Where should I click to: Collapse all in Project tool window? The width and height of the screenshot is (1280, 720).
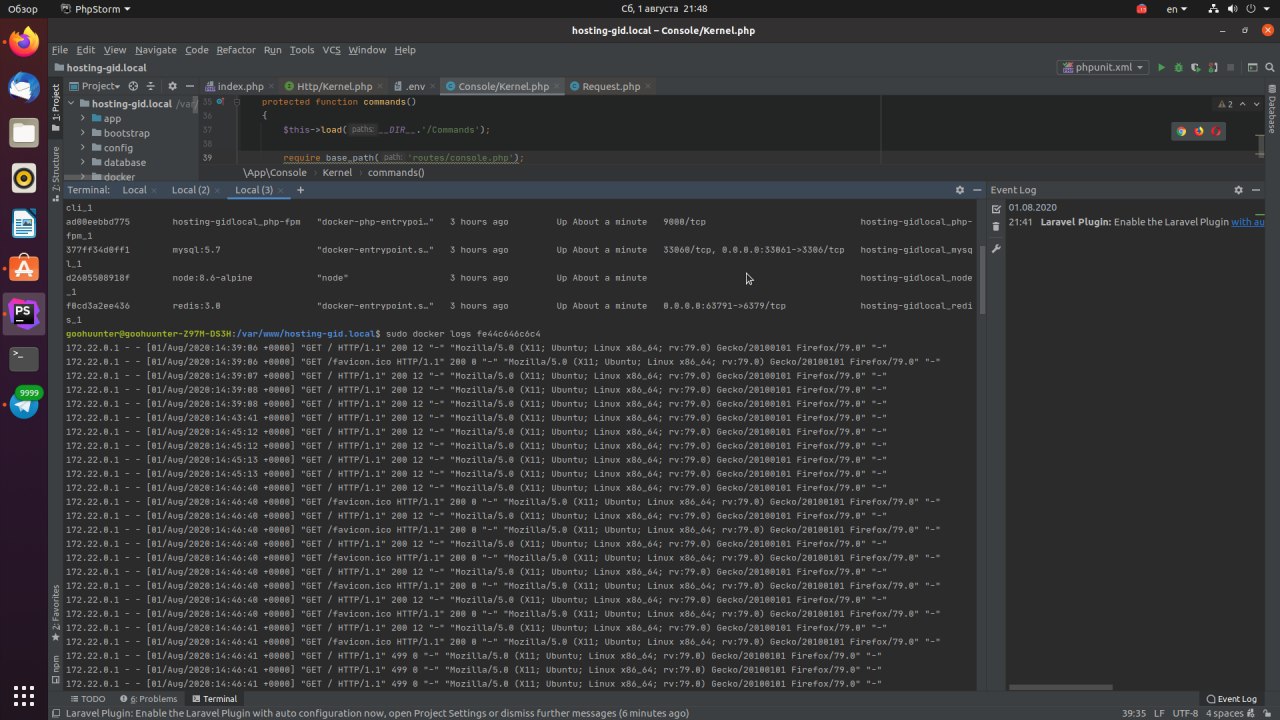coord(152,86)
